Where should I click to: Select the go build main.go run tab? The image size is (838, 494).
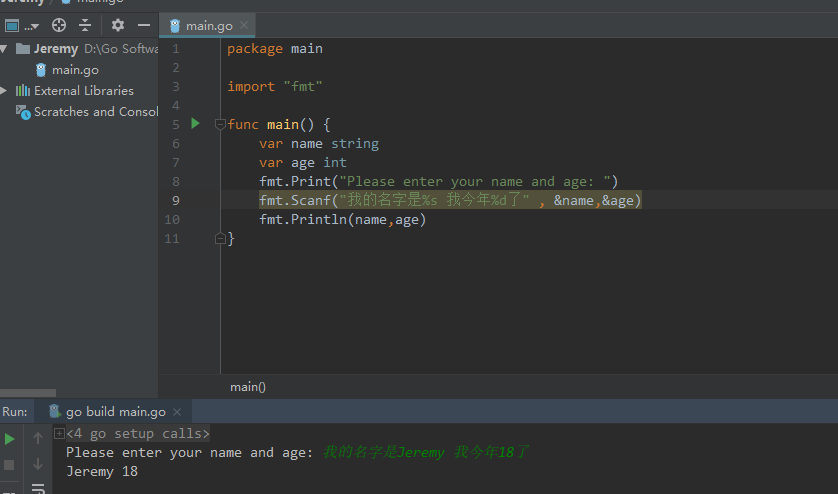coord(115,412)
